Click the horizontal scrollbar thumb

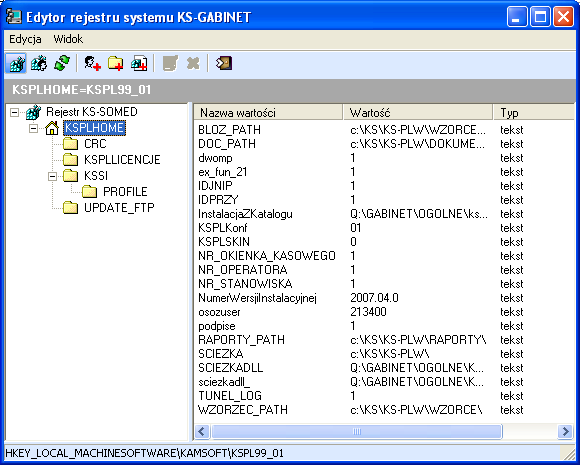point(357,431)
